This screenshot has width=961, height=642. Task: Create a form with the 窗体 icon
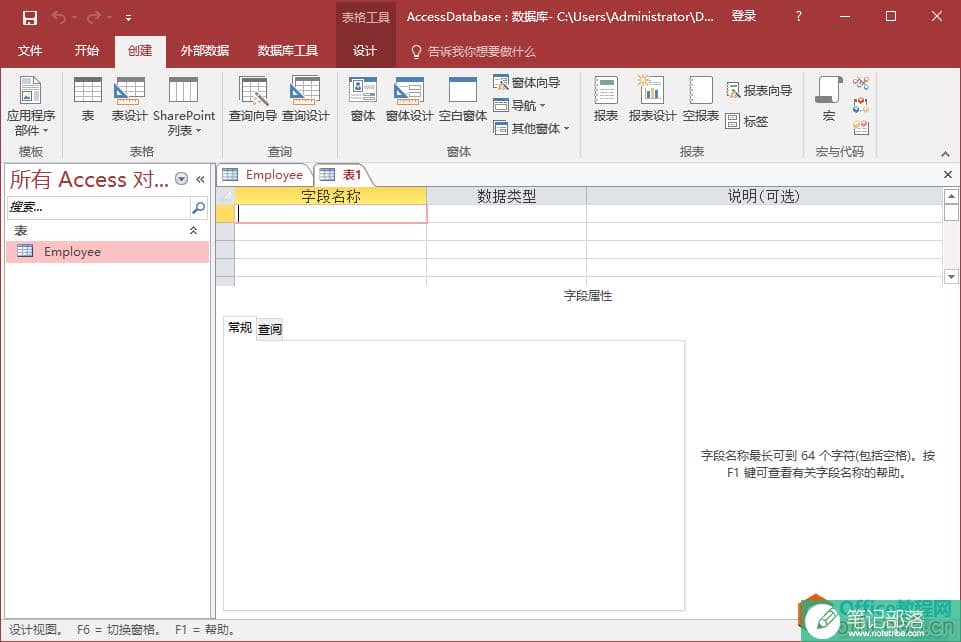[363, 99]
